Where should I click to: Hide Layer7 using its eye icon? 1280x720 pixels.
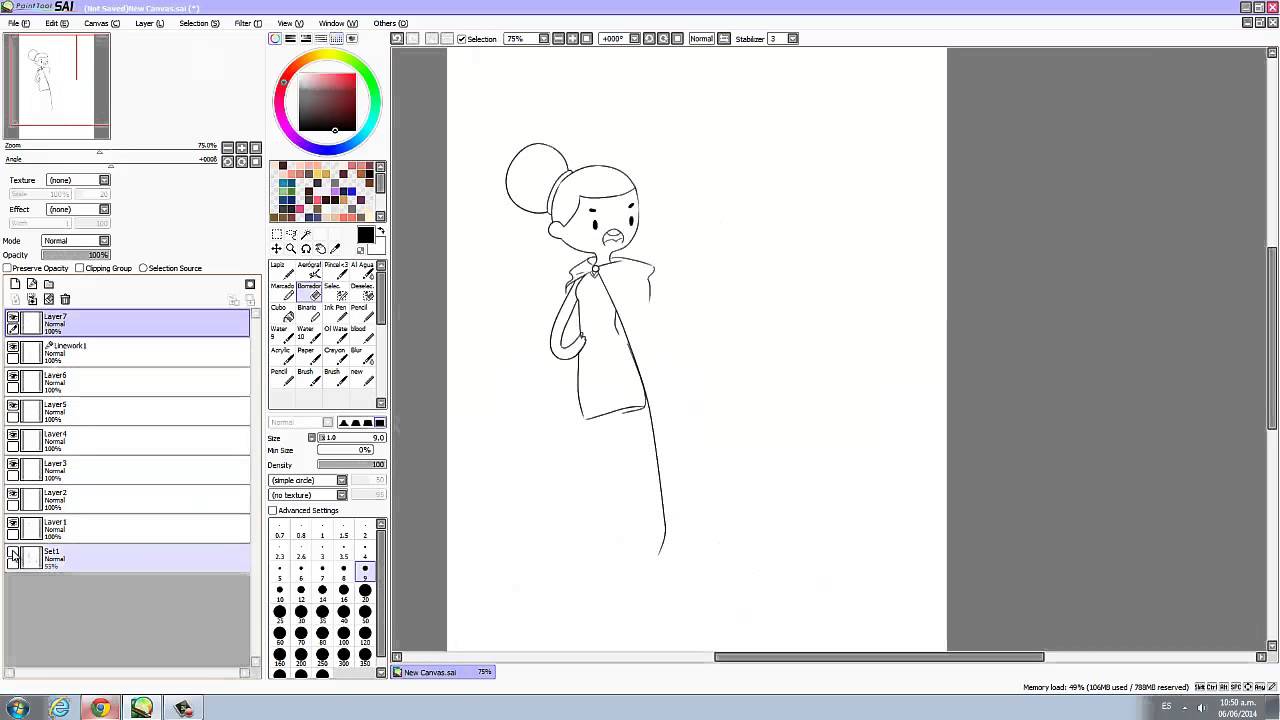pos(13,317)
